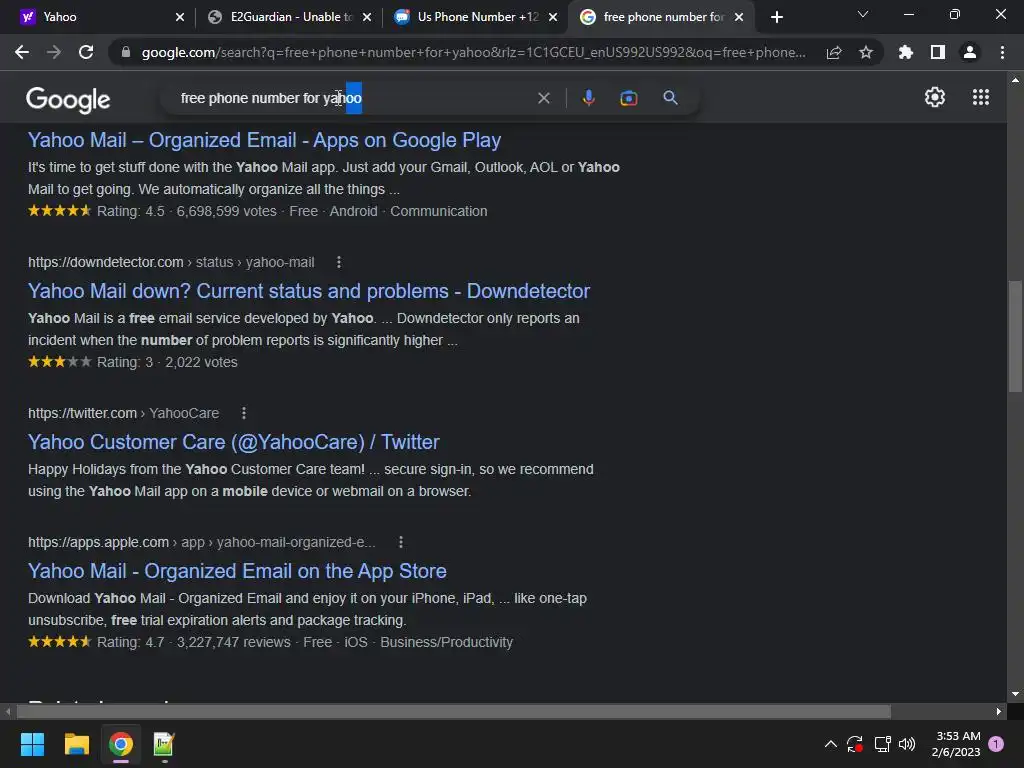
Task: Click the horizontal scrollbar thumb
Action: [x=453, y=711]
